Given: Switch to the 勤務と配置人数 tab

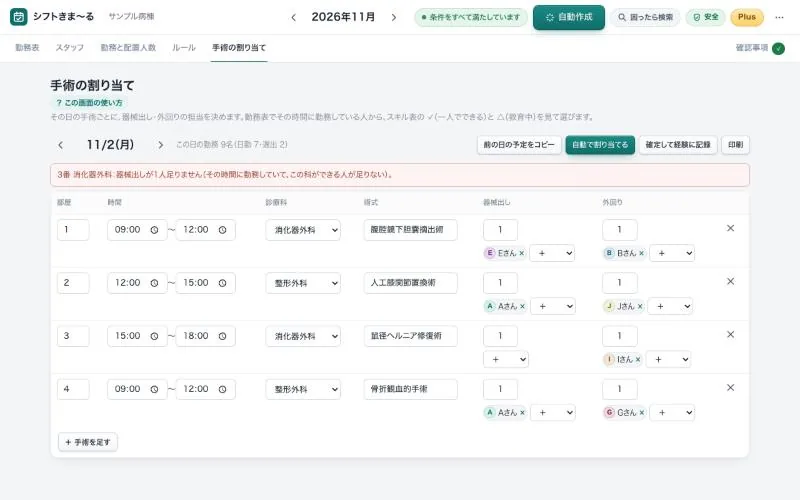Looking at the screenshot, I should point(128,48).
